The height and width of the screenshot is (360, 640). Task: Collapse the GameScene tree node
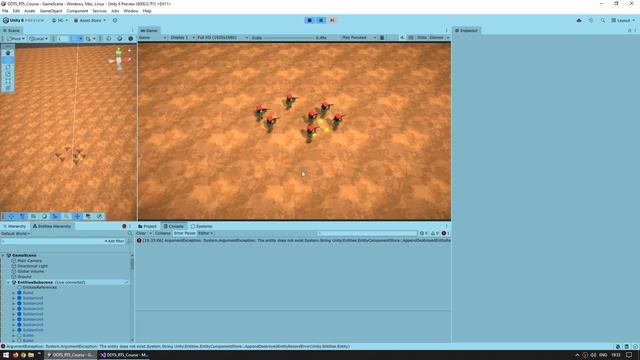(x=3, y=256)
